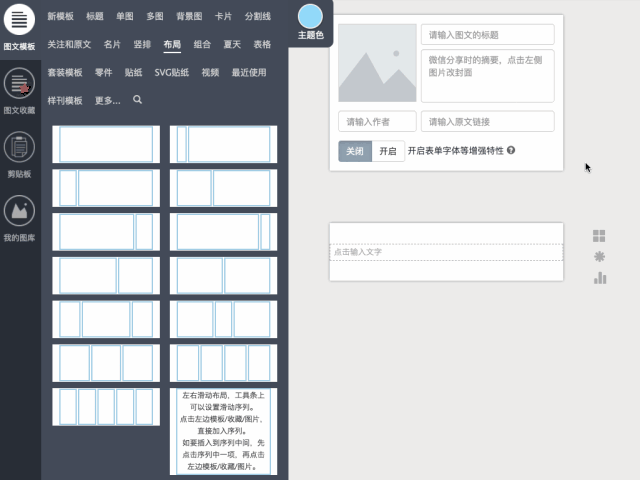The image size is (640, 480).
Task: Switch to the 新模板 category
Action: tap(60, 16)
